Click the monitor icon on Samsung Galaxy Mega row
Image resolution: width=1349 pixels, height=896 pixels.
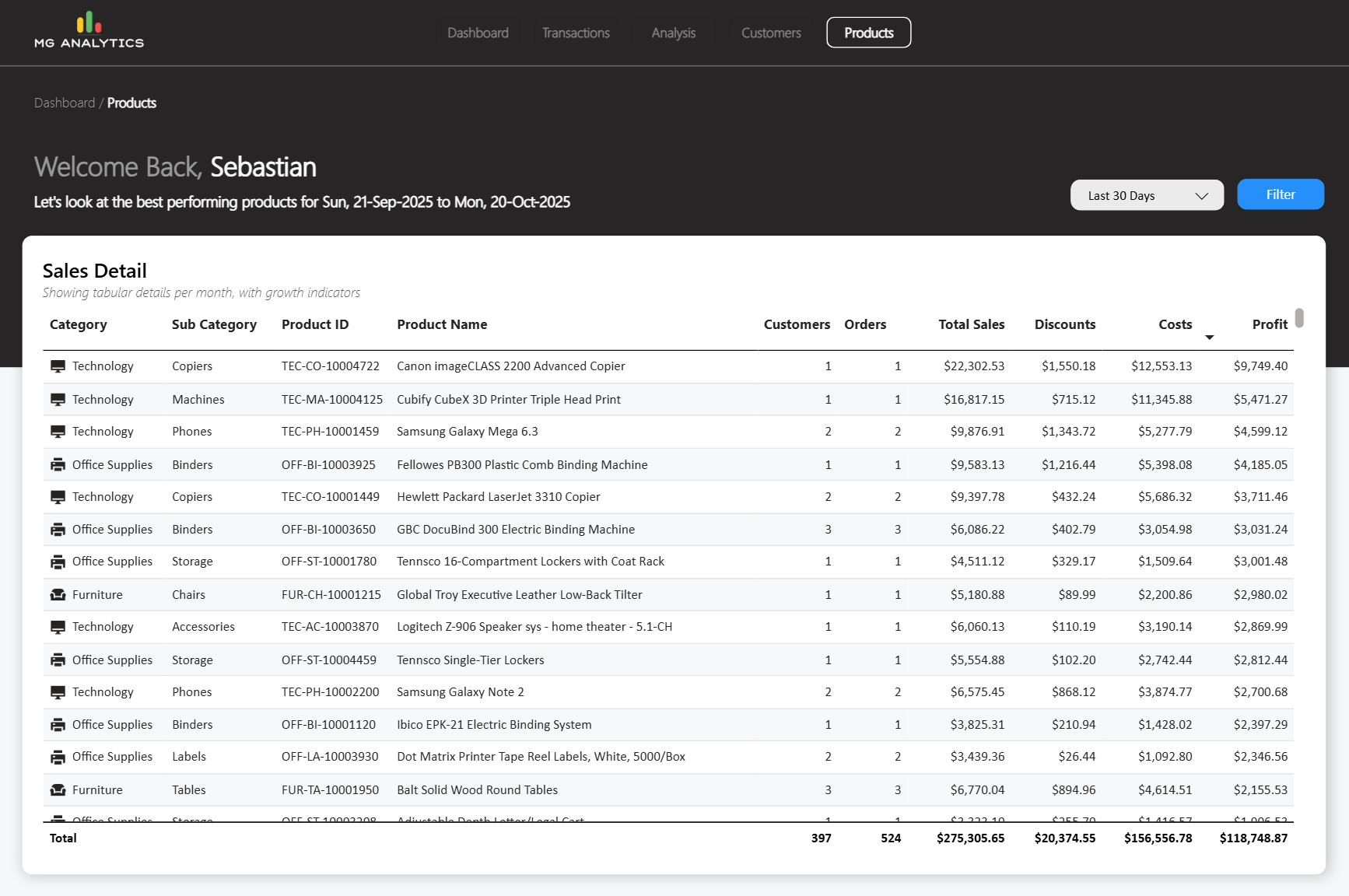point(58,432)
